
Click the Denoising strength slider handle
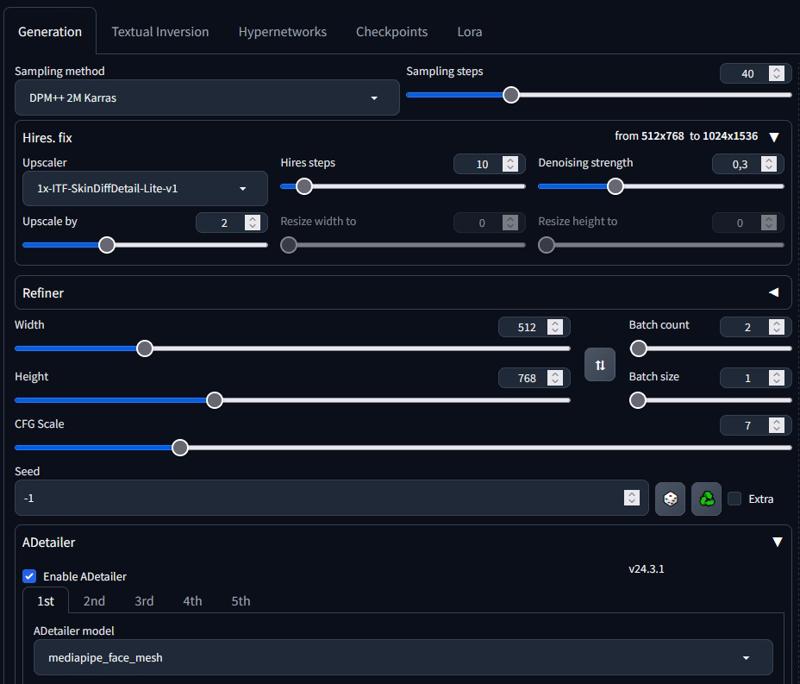point(616,186)
